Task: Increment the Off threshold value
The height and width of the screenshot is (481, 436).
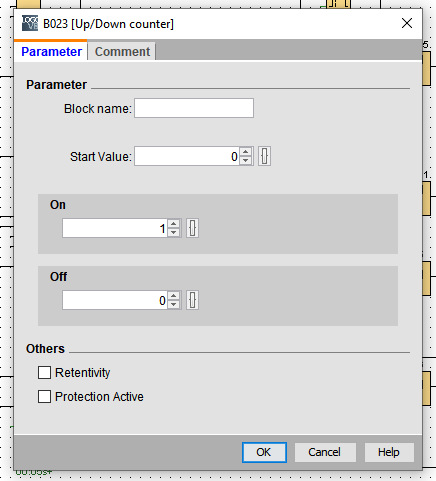Action: click(174, 296)
